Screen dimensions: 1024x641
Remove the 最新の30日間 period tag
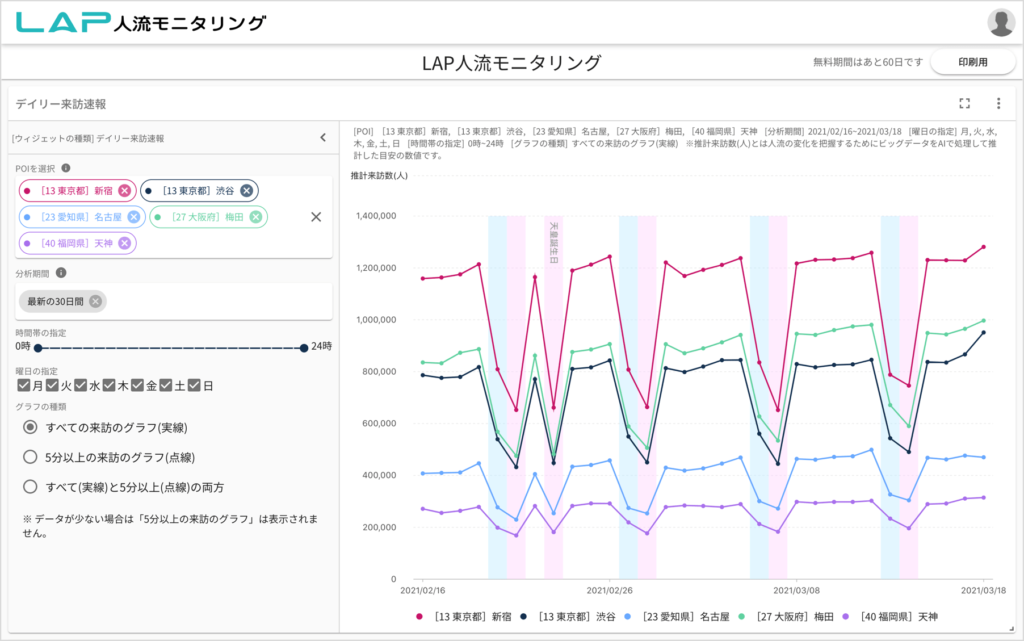coord(95,302)
